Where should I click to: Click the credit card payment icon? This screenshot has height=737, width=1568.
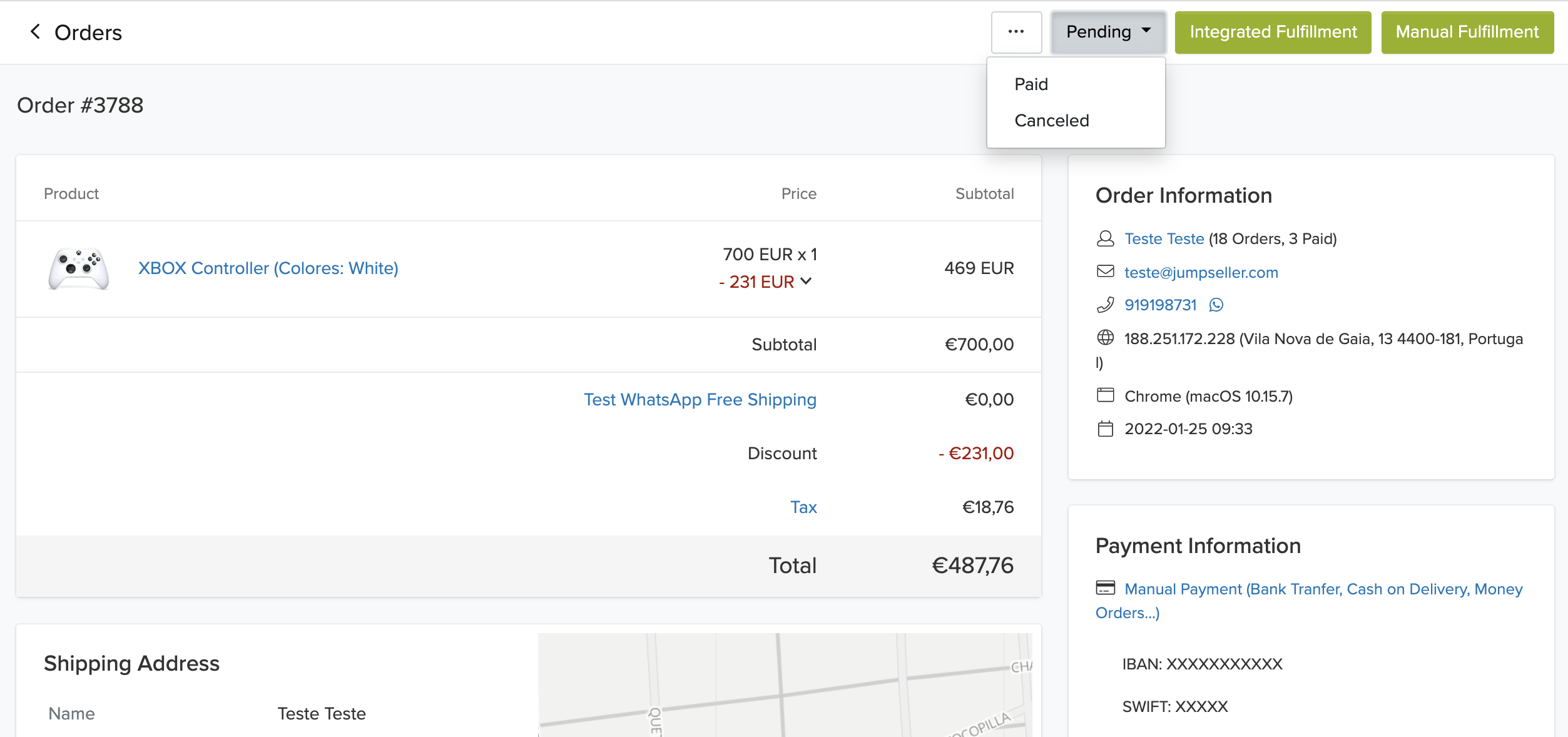tap(1105, 588)
